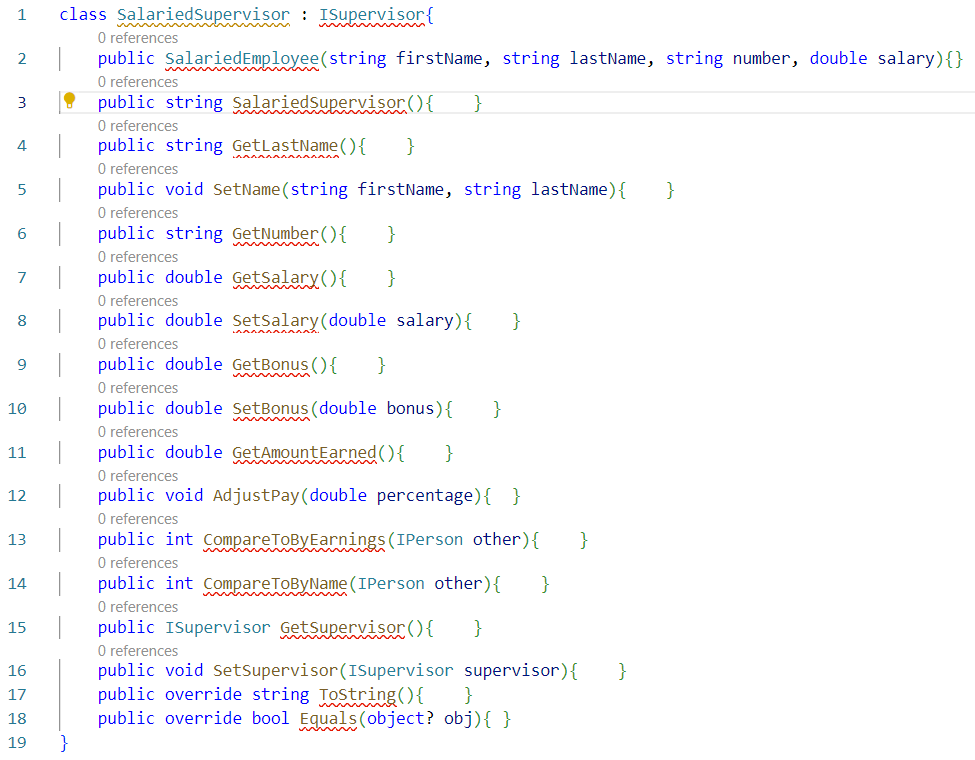
Task: Show the '0 references' lens above AdjustPay
Action: (x=137, y=476)
